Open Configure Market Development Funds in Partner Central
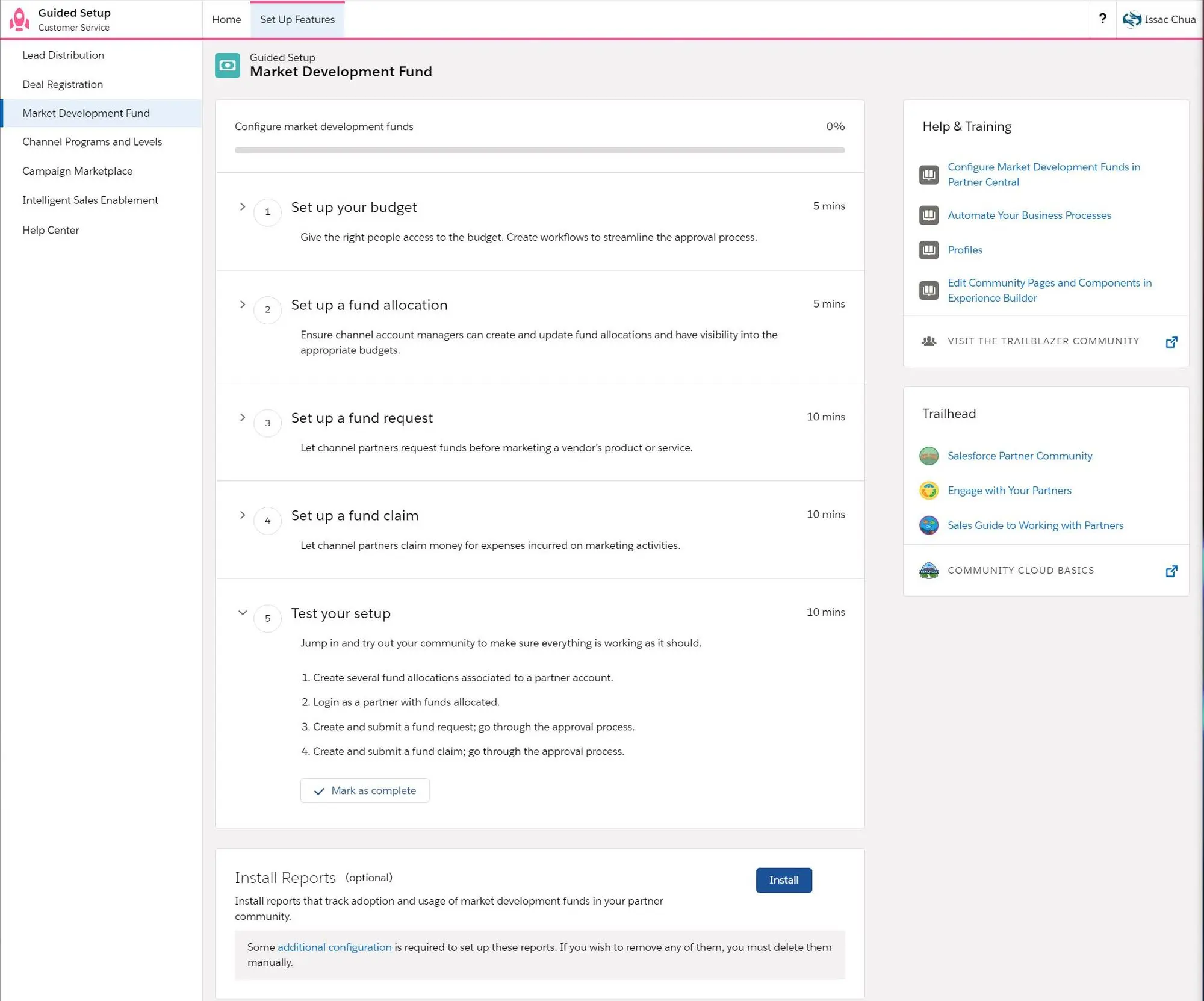Viewport: 1204px width, 1001px height. (1043, 175)
